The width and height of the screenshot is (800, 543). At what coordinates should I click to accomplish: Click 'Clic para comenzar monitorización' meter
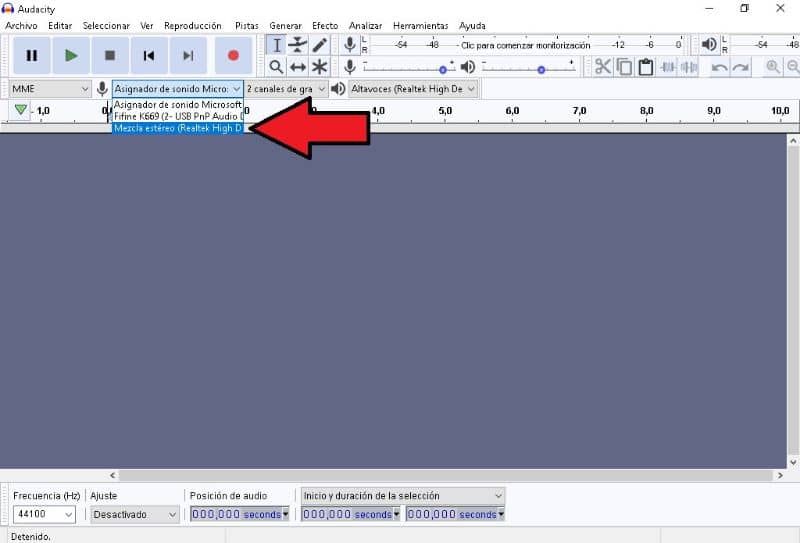pos(525,45)
